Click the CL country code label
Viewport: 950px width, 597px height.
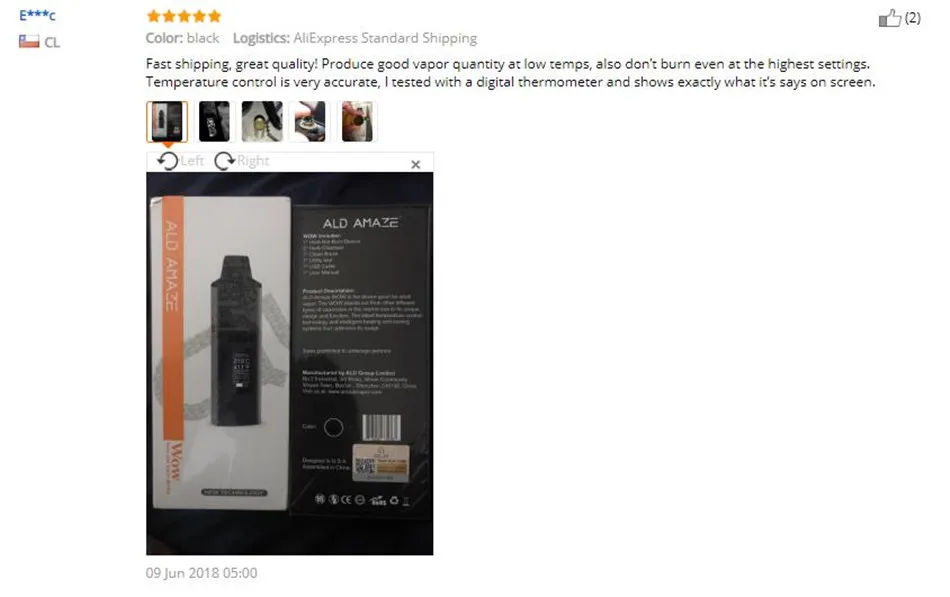(x=52, y=42)
